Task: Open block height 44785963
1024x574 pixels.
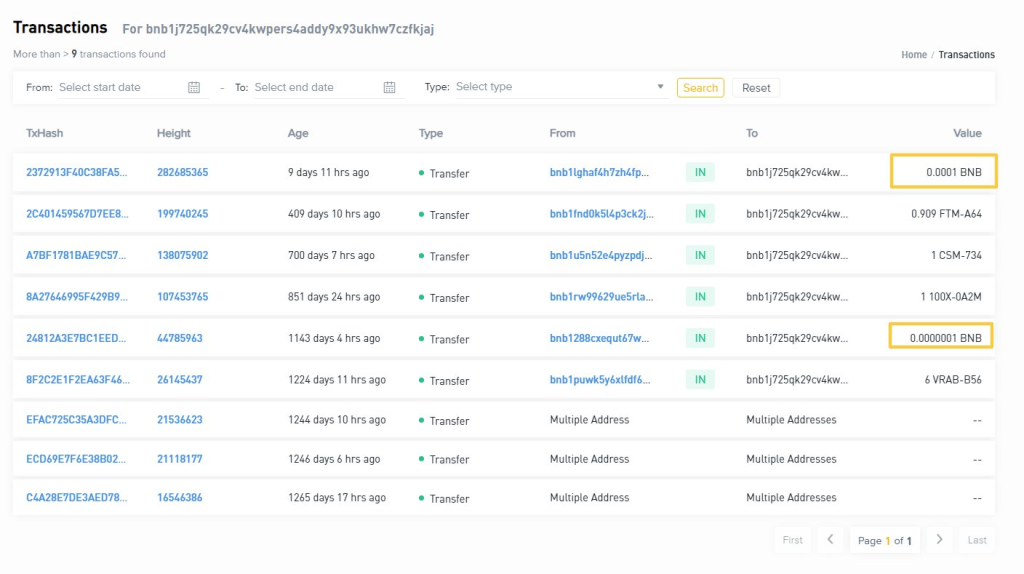Action: pyautogui.click(x=180, y=338)
